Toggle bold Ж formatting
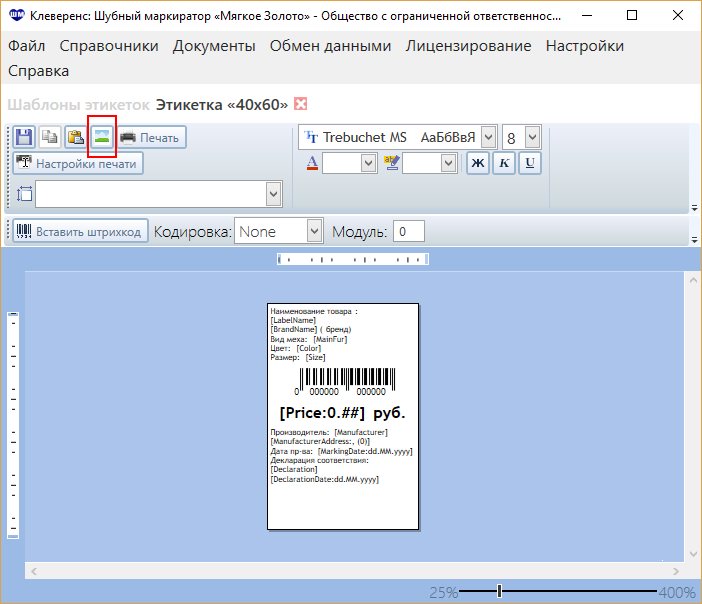702x604 pixels. point(478,163)
